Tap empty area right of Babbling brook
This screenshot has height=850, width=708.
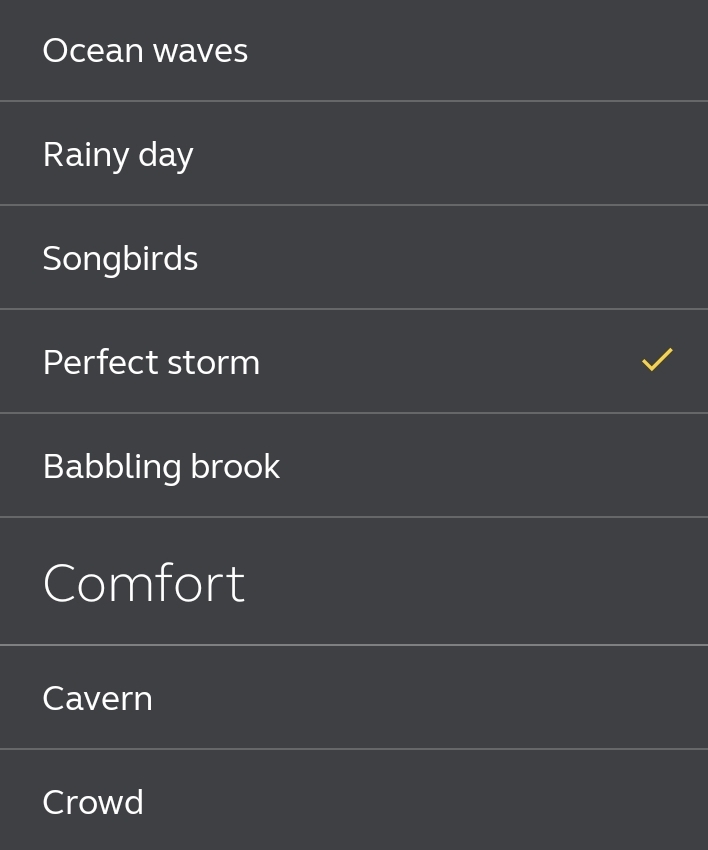pyautogui.click(x=494, y=466)
